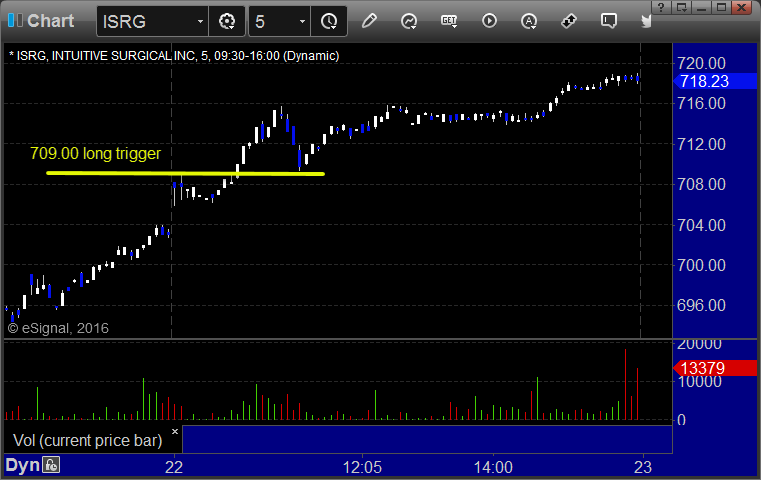Viewport: 761px width, 480px height.
Task: Click the 10000 volume scale label
Action: [699, 381]
